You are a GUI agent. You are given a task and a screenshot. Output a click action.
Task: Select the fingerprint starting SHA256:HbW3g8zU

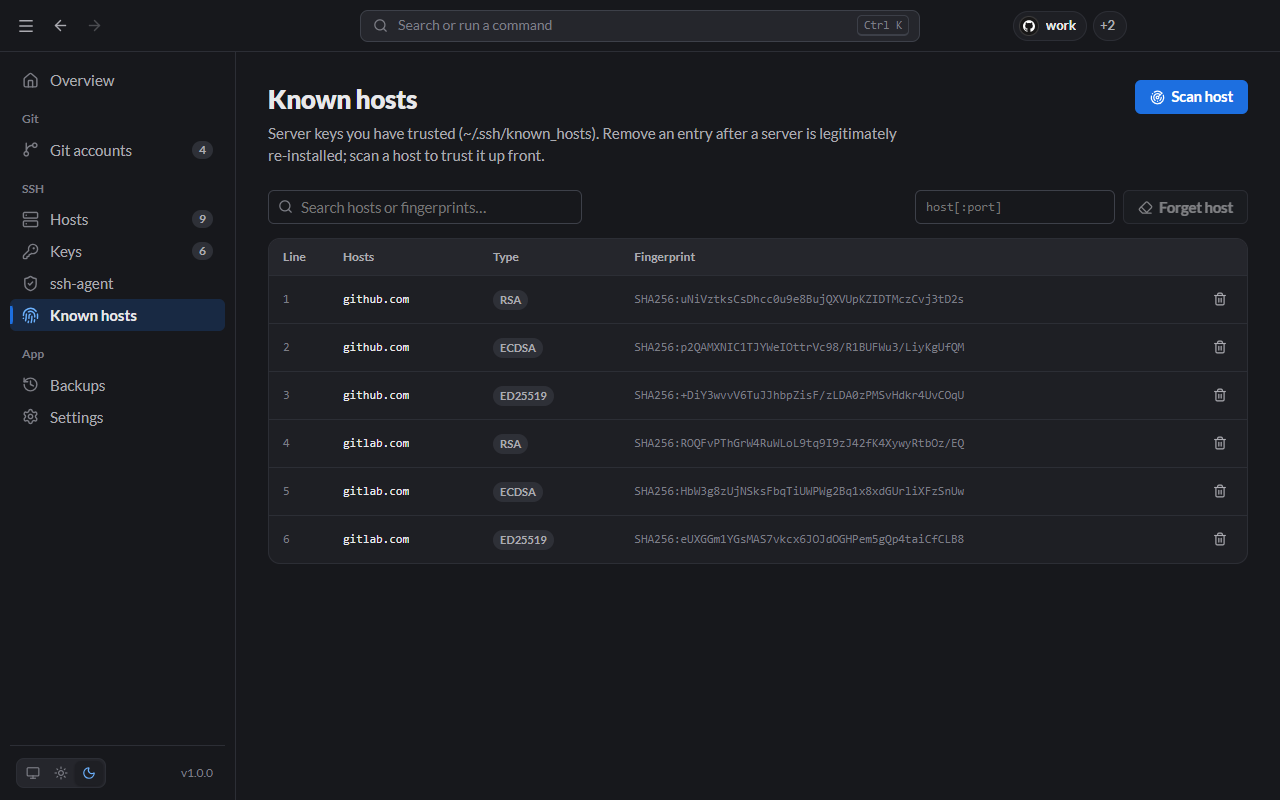(x=799, y=491)
